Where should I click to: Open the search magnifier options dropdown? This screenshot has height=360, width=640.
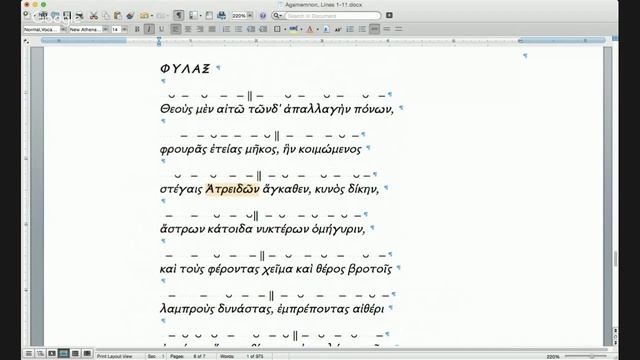coord(278,16)
